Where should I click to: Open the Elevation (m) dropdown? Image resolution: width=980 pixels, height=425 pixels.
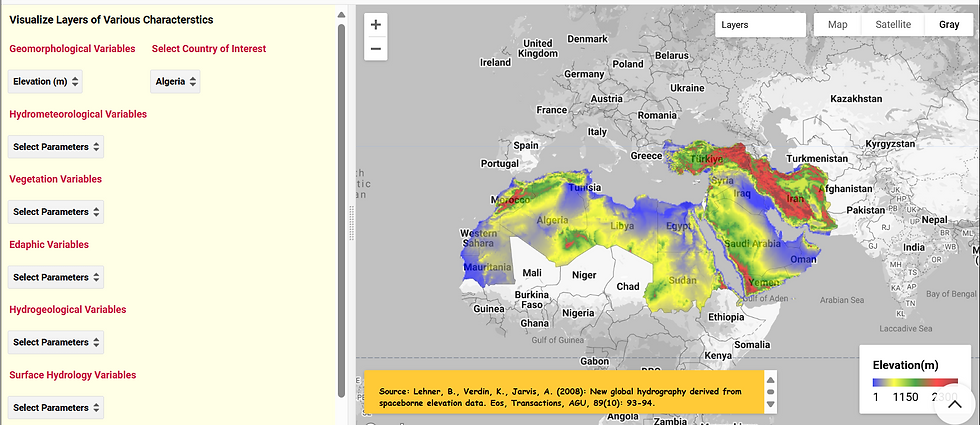pyautogui.click(x=45, y=81)
